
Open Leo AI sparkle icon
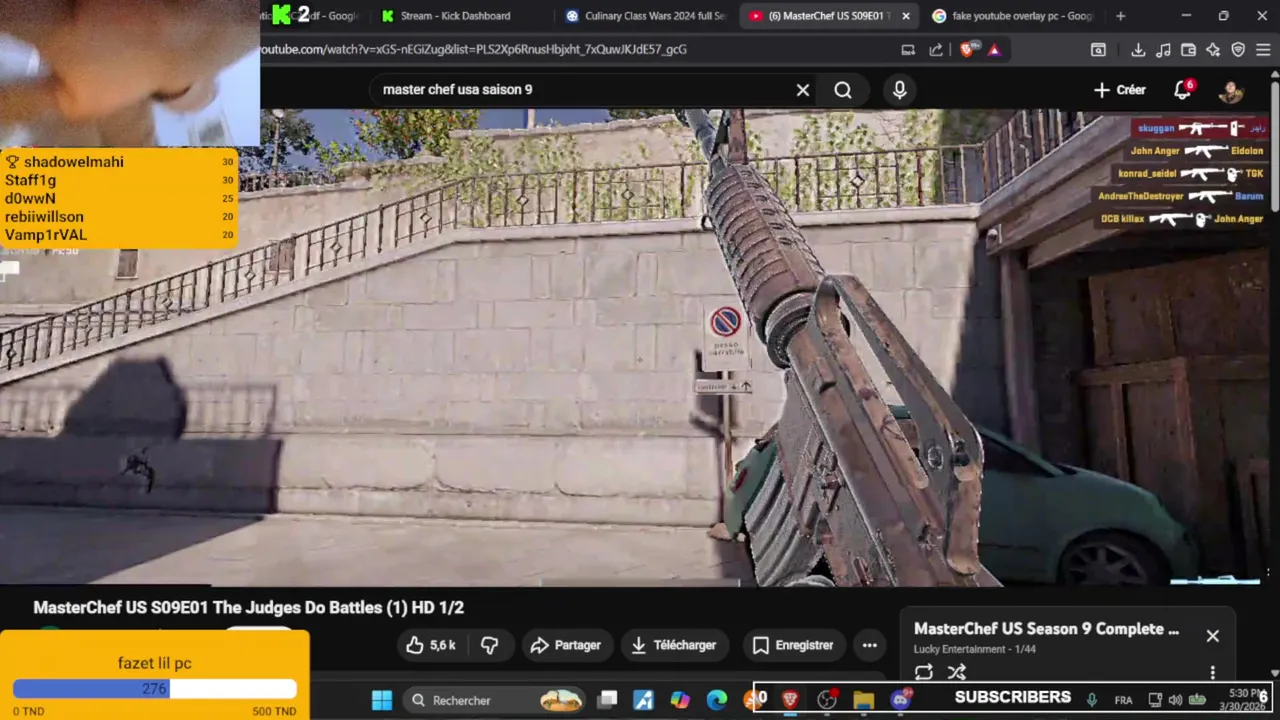click(1213, 49)
